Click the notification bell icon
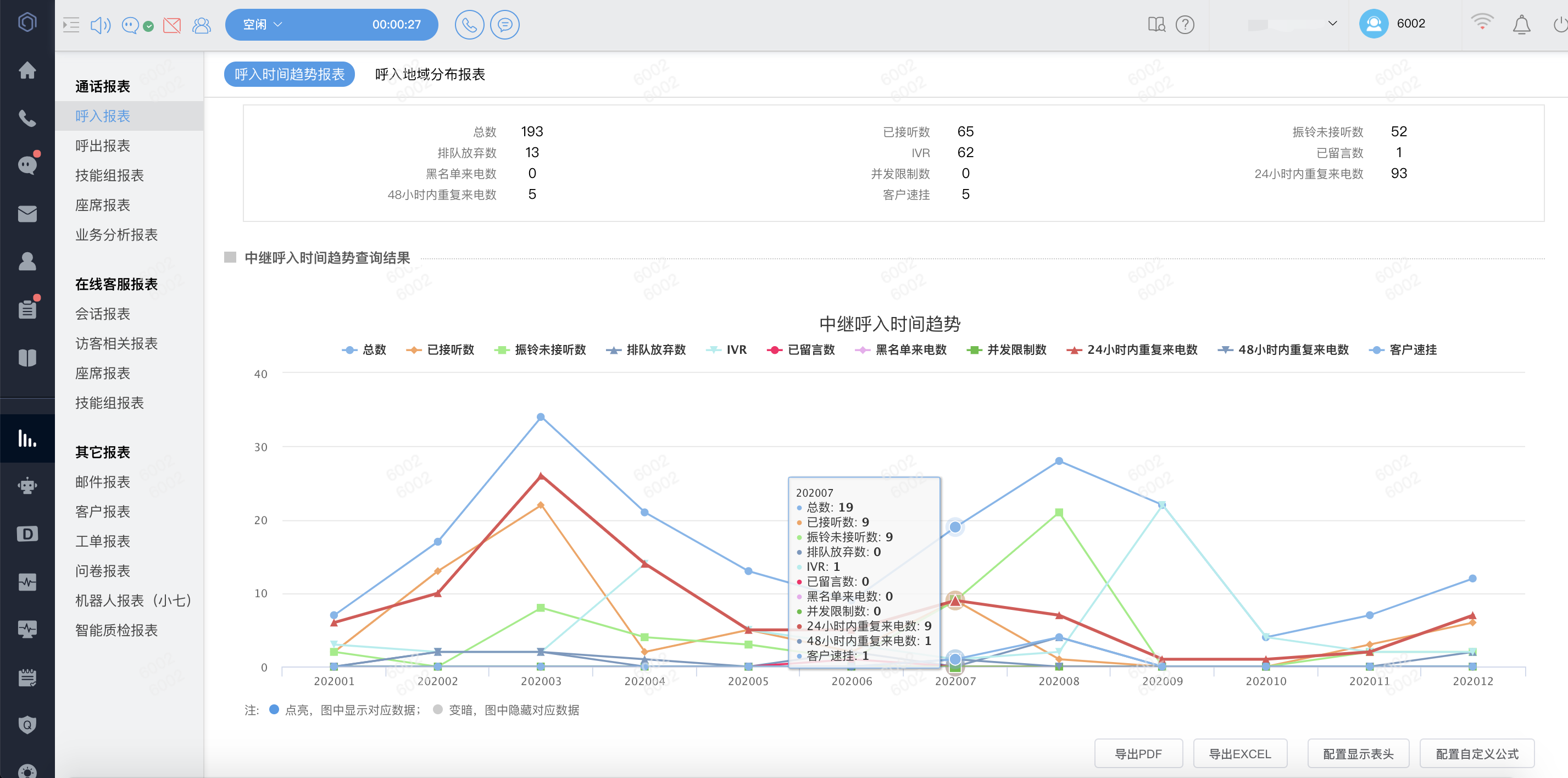This screenshot has height=778, width=1568. pos(1521,25)
